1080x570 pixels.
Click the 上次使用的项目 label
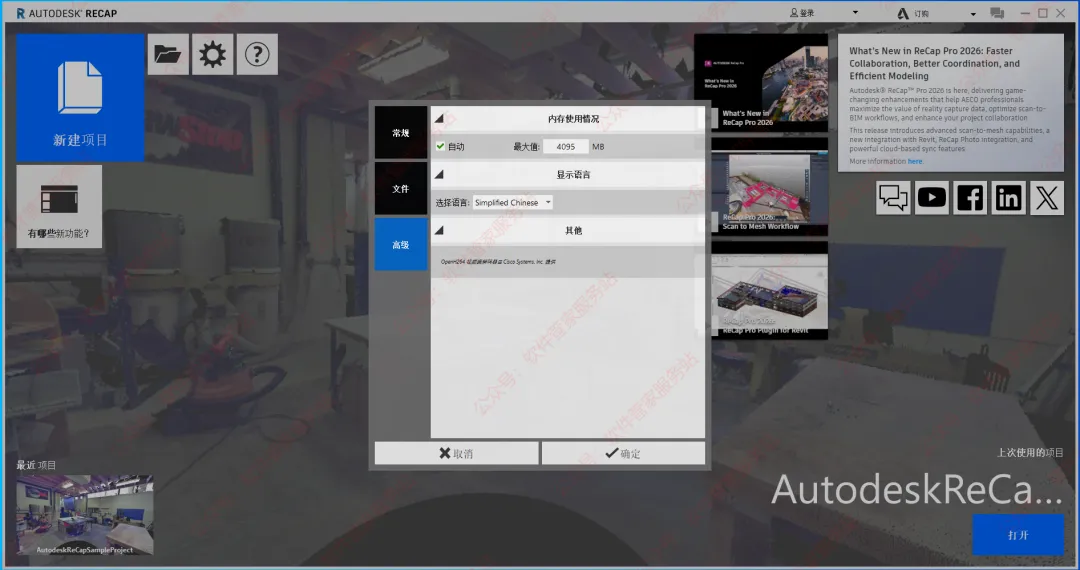tap(1030, 452)
